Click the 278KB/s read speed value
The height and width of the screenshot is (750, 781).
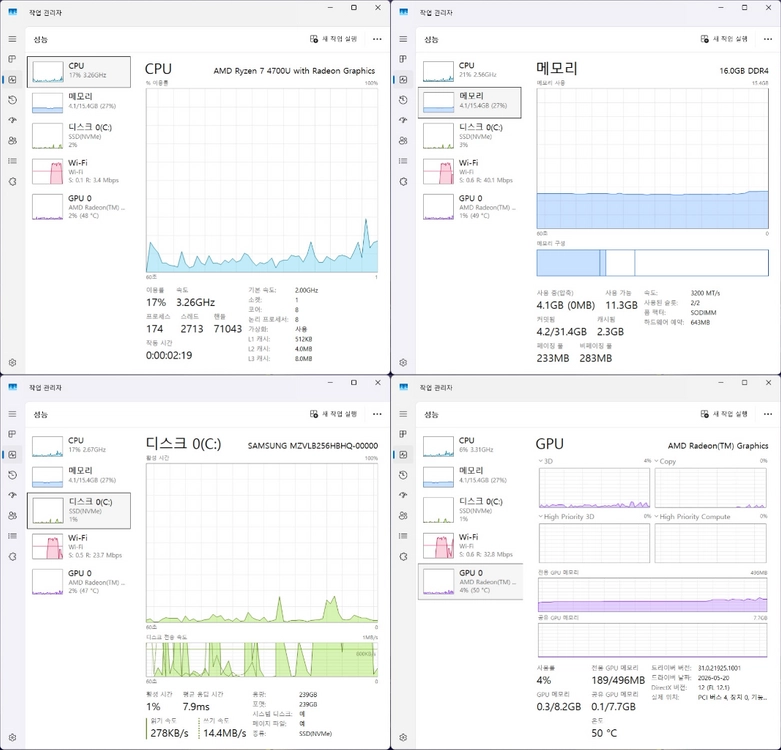coord(169,733)
